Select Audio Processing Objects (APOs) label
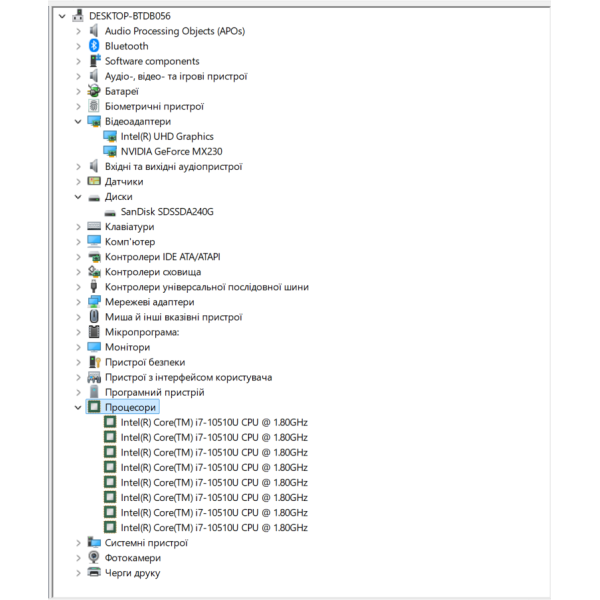The width and height of the screenshot is (600, 600). (175, 31)
